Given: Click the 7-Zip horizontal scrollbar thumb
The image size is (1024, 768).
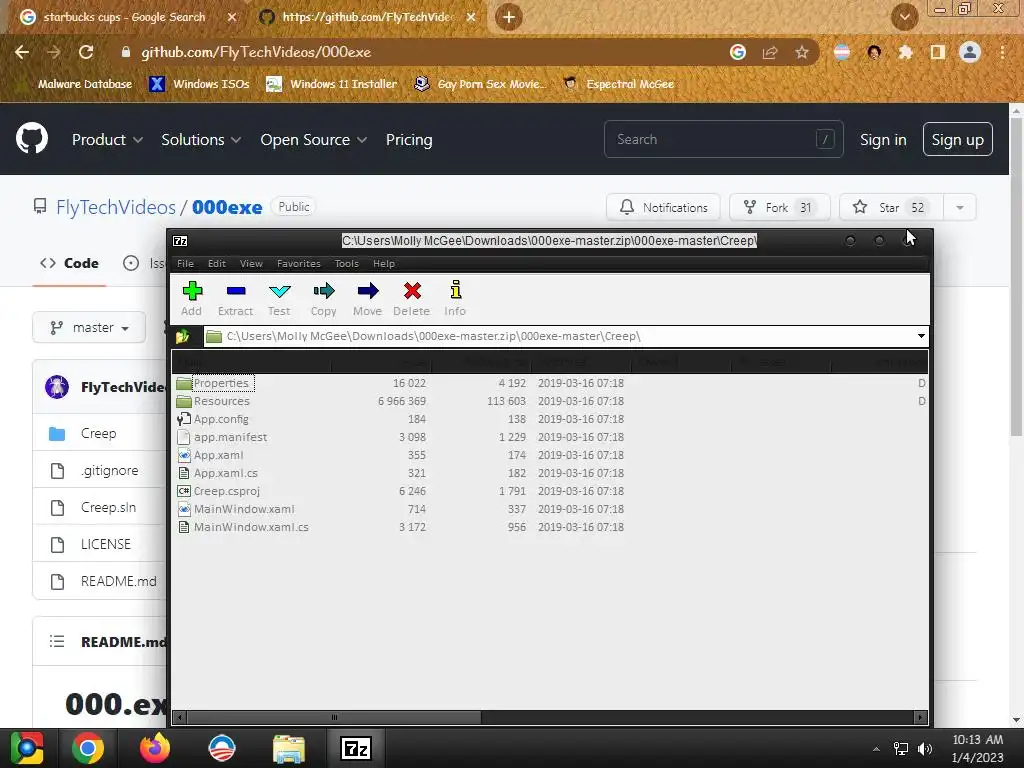Looking at the screenshot, I should click(333, 717).
